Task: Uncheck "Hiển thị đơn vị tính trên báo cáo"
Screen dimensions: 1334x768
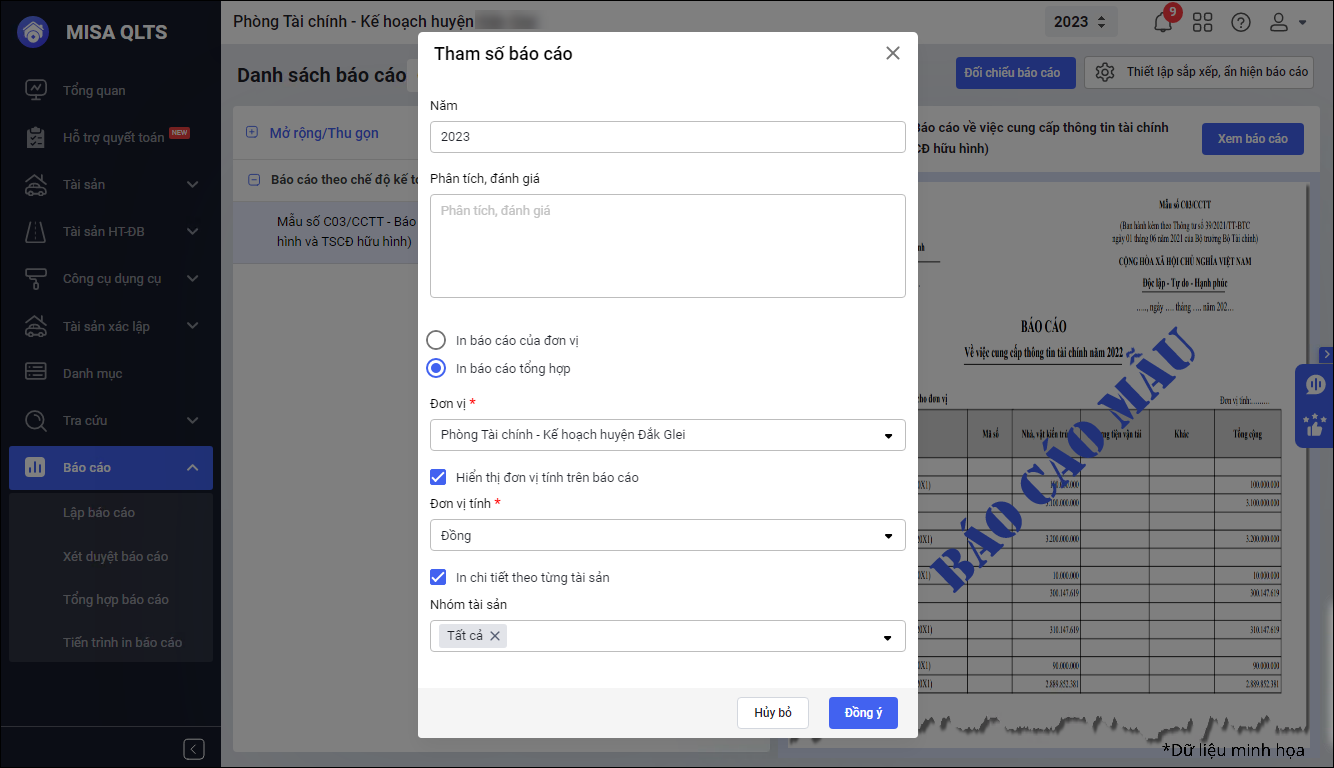Action: click(x=438, y=477)
